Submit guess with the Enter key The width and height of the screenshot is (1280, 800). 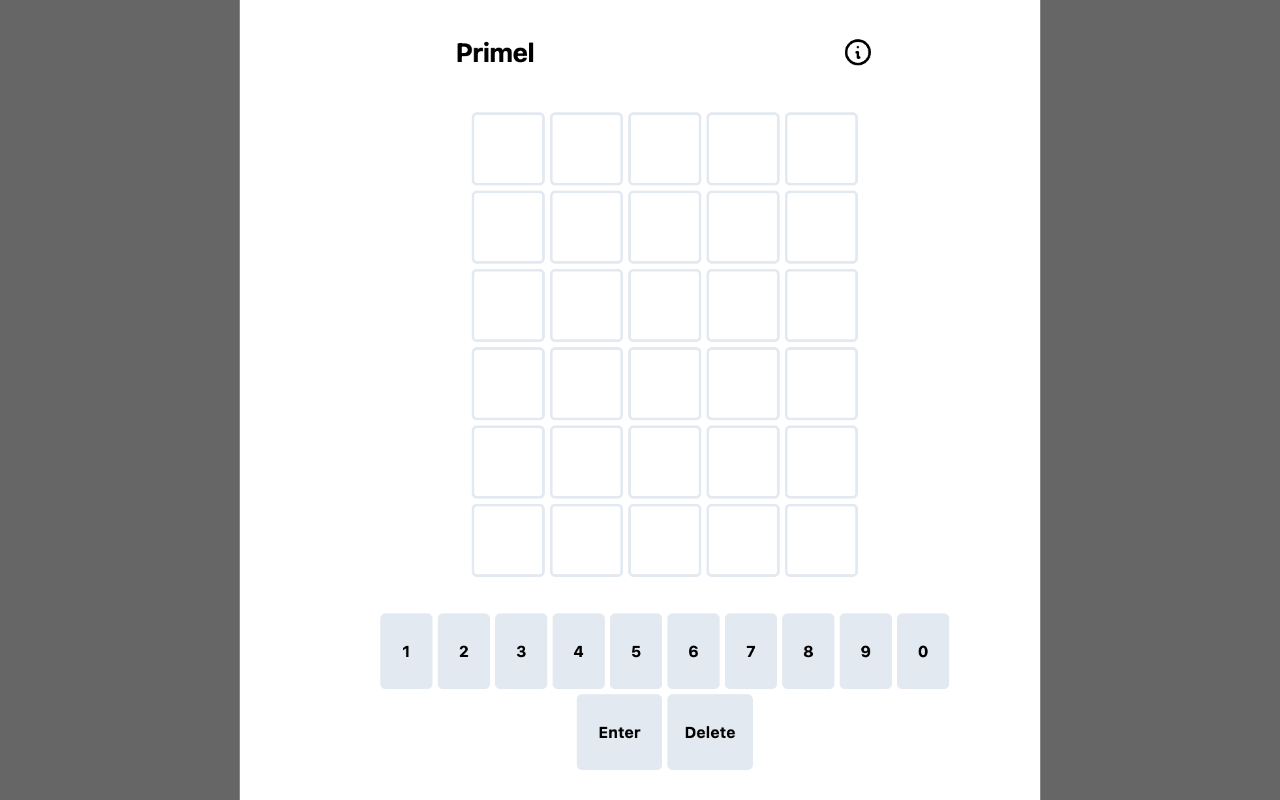pyautogui.click(x=619, y=732)
